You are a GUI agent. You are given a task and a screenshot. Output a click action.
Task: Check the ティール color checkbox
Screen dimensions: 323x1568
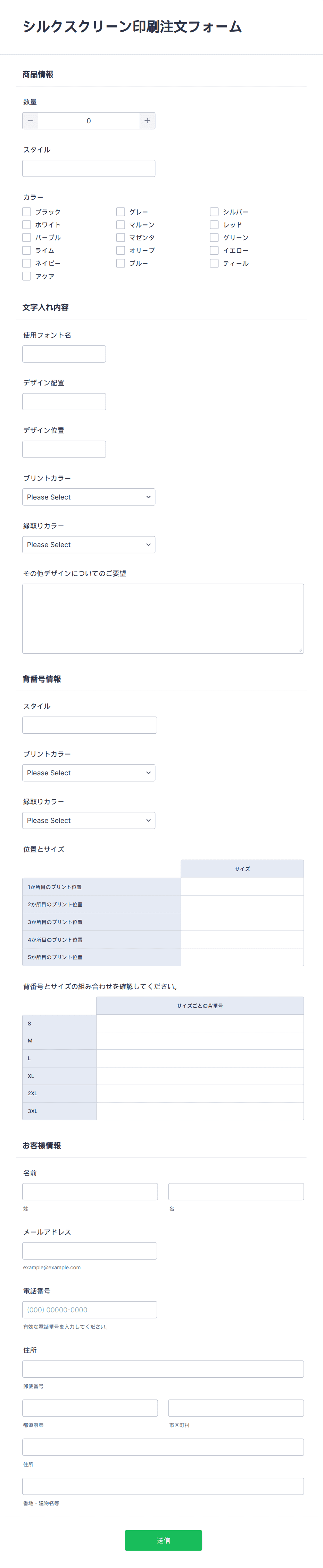point(214,263)
